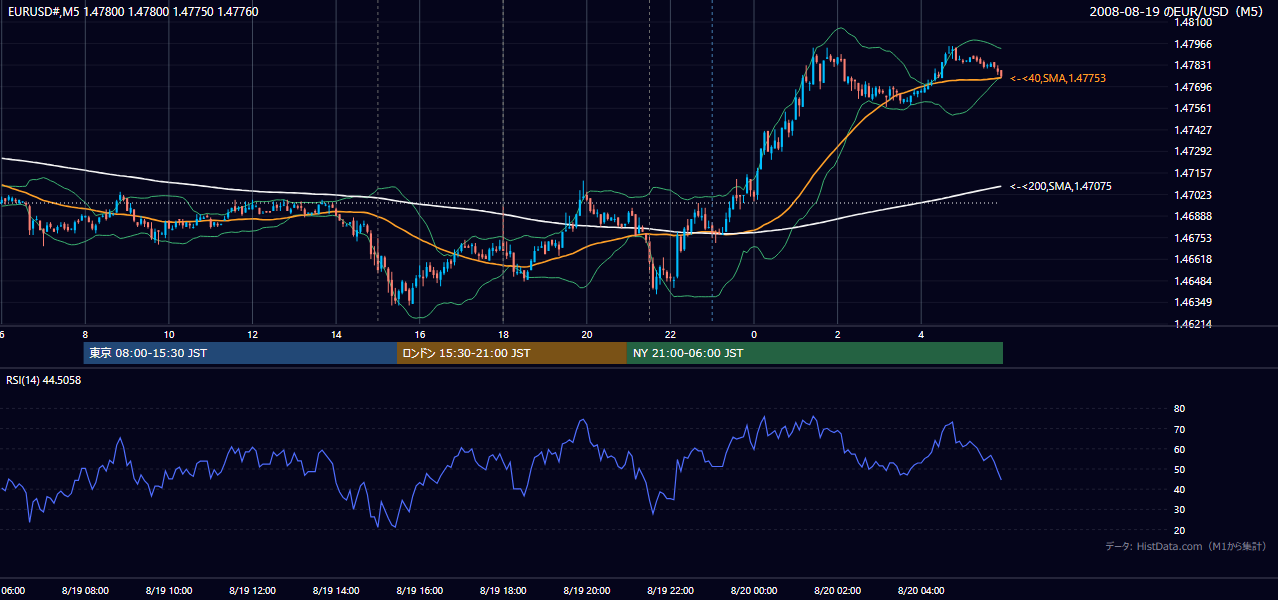Click price axis label 1.47157
The height and width of the screenshot is (600, 1278).
[1193, 173]
